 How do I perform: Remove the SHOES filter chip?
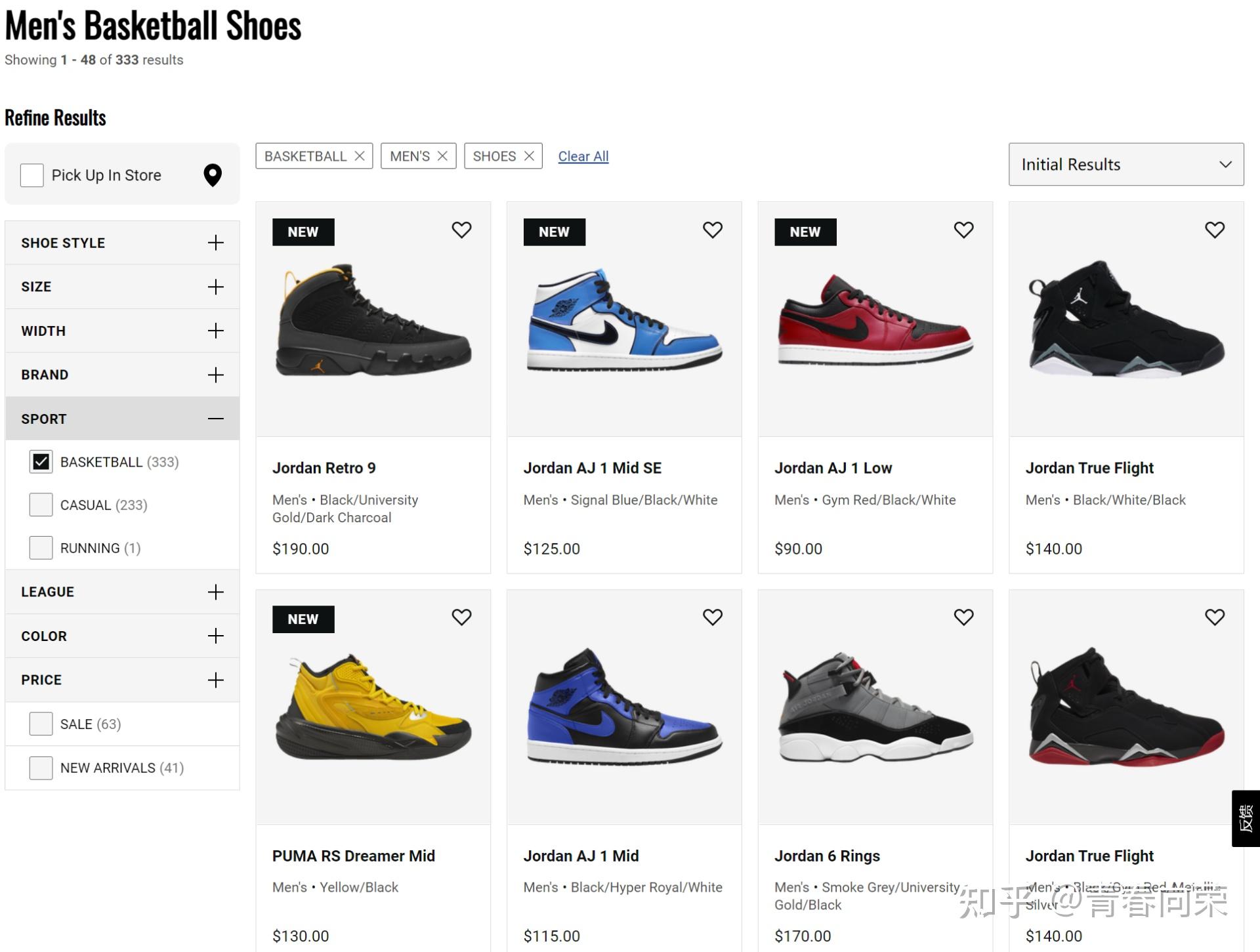(529, 156)
